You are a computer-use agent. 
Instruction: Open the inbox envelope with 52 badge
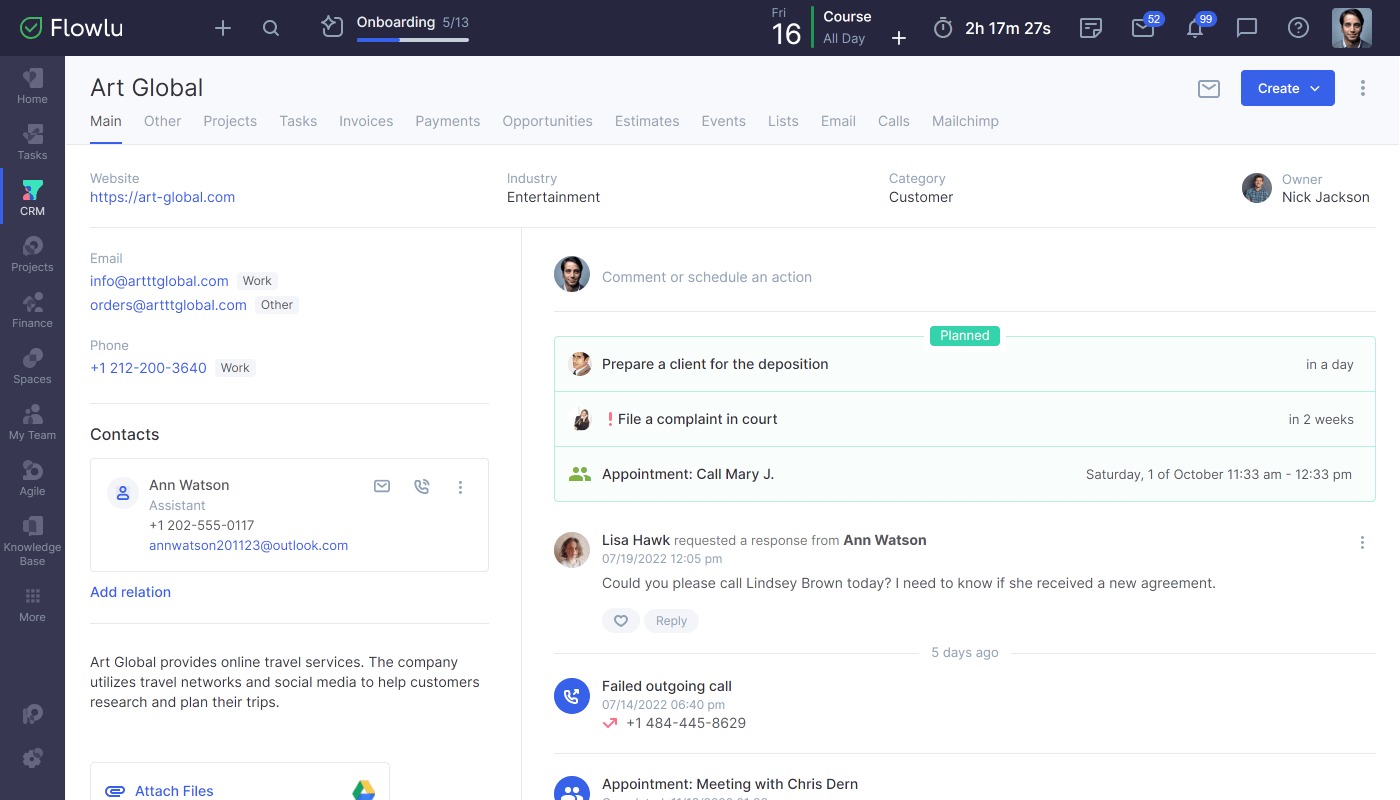(1141, 28)
